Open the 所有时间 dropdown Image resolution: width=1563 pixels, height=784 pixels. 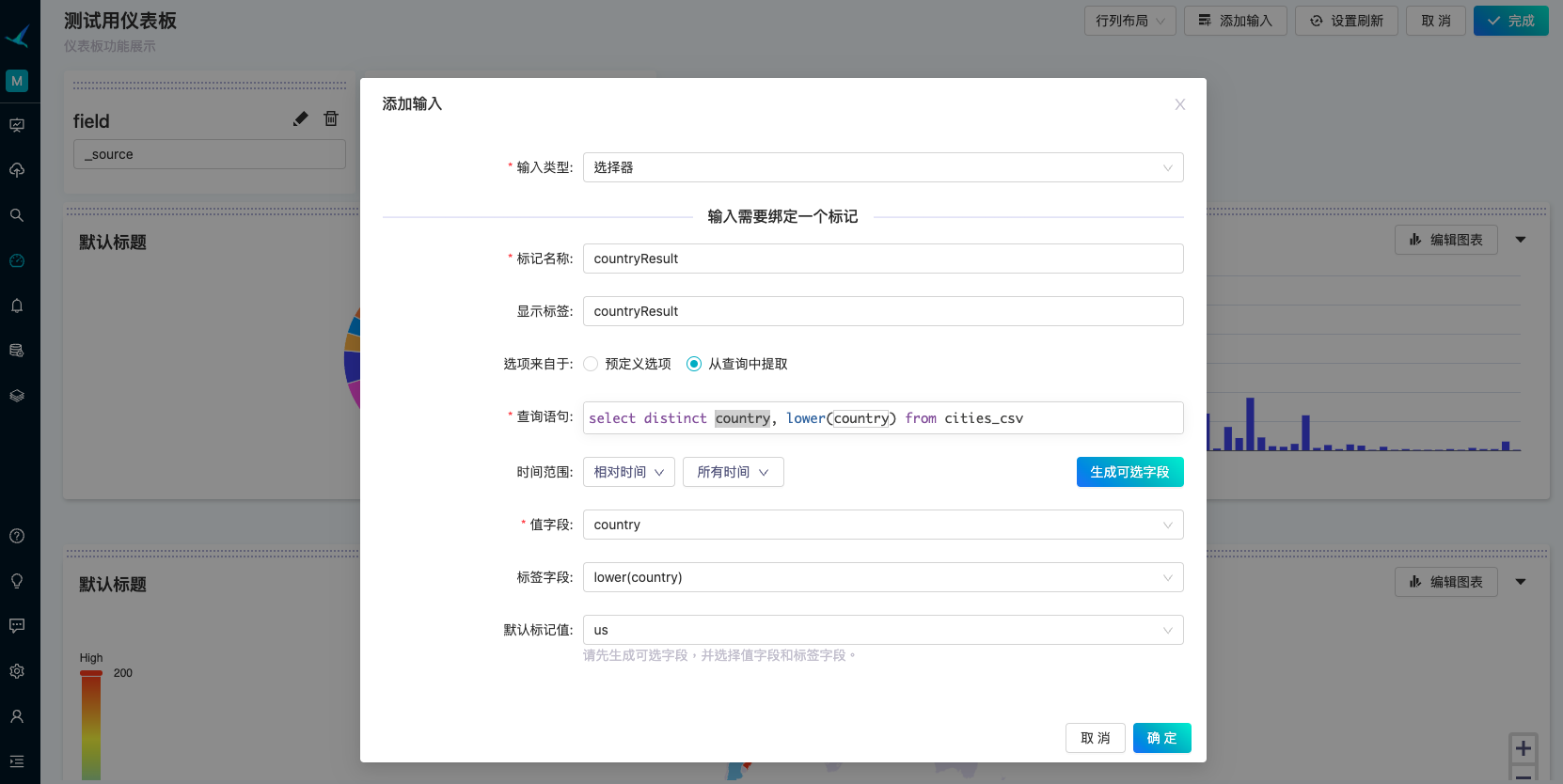tap(734, 472)
